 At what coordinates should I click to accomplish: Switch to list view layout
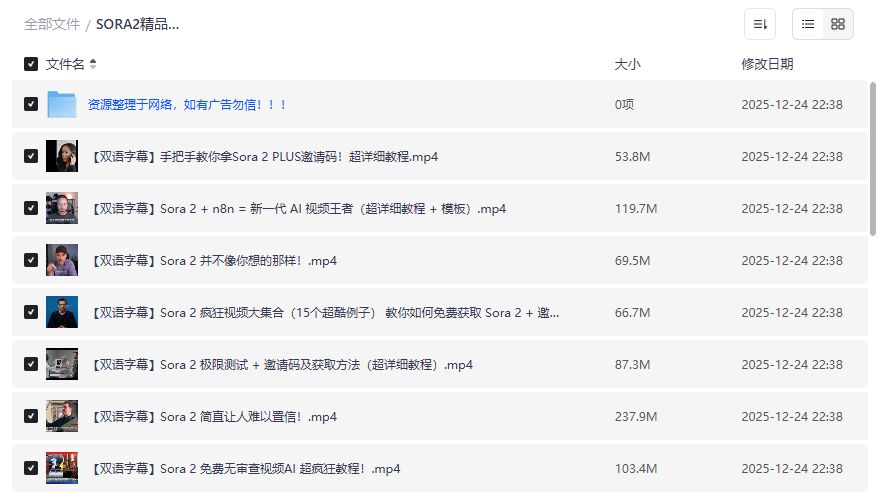[x=807, y=24]
